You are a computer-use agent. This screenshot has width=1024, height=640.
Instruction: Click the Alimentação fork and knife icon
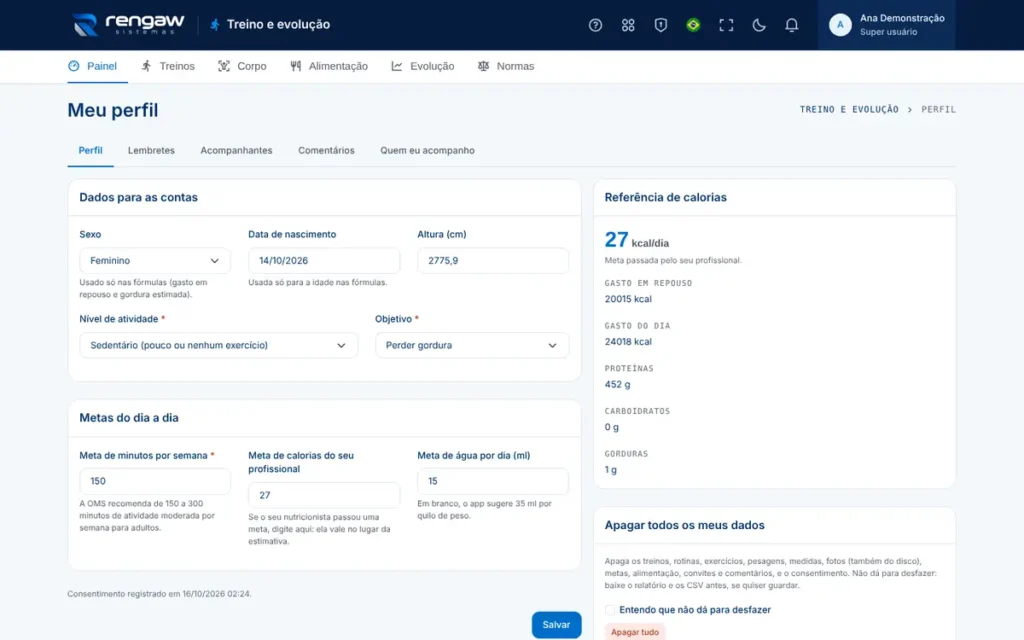click(x=296, y=66)
